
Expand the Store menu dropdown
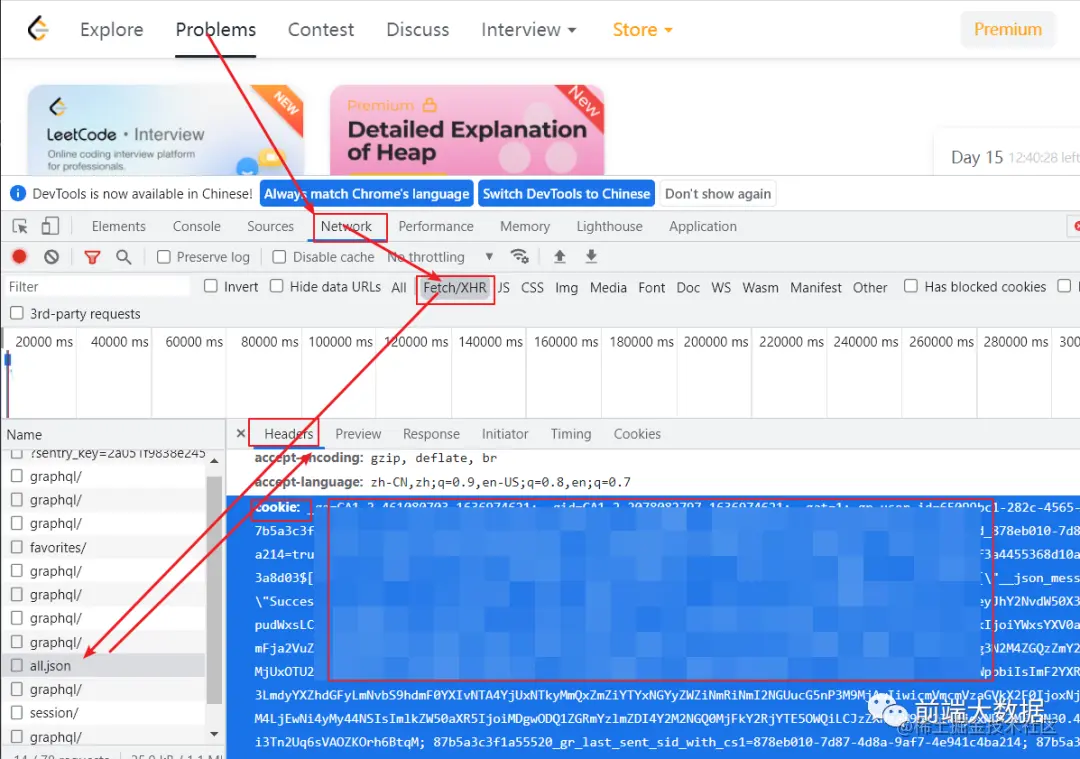(x=642, y=30)
